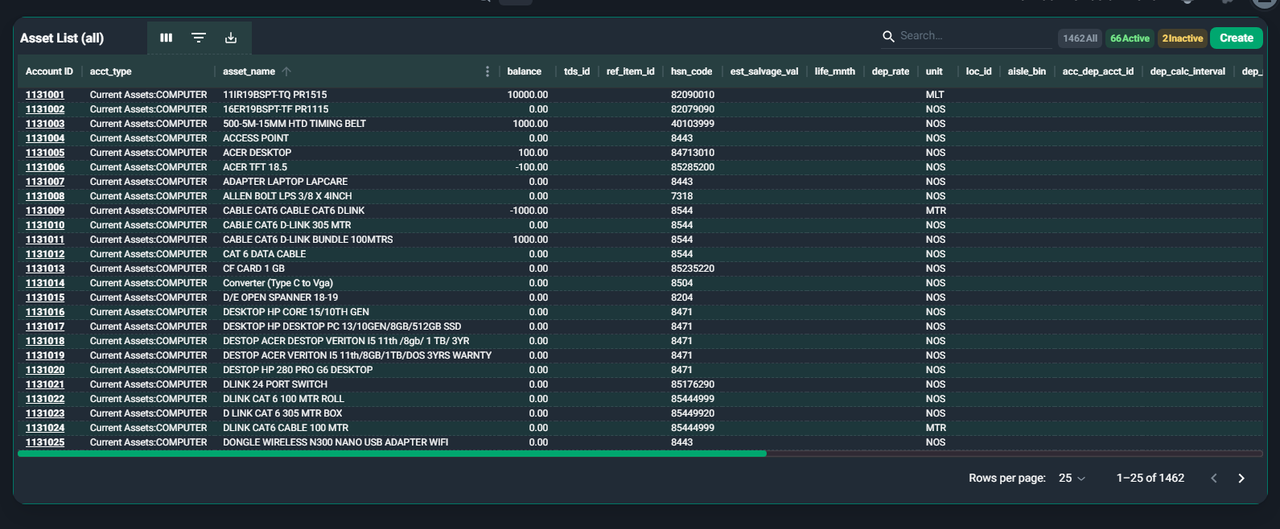Click ACER TFT 18.5 asset name
The image size is (1280, 529).
coord(255,167)
